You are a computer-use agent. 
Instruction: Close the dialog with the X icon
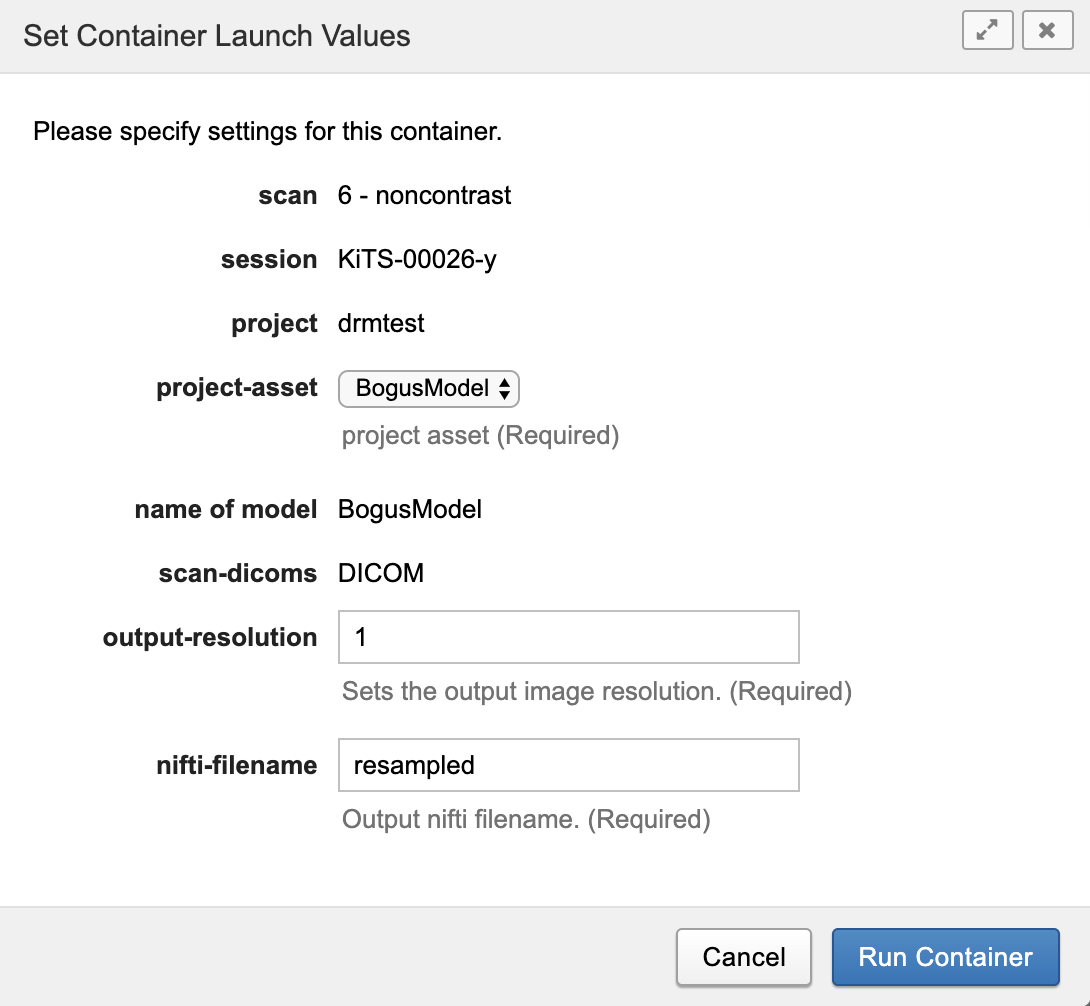pos(1047,31)
